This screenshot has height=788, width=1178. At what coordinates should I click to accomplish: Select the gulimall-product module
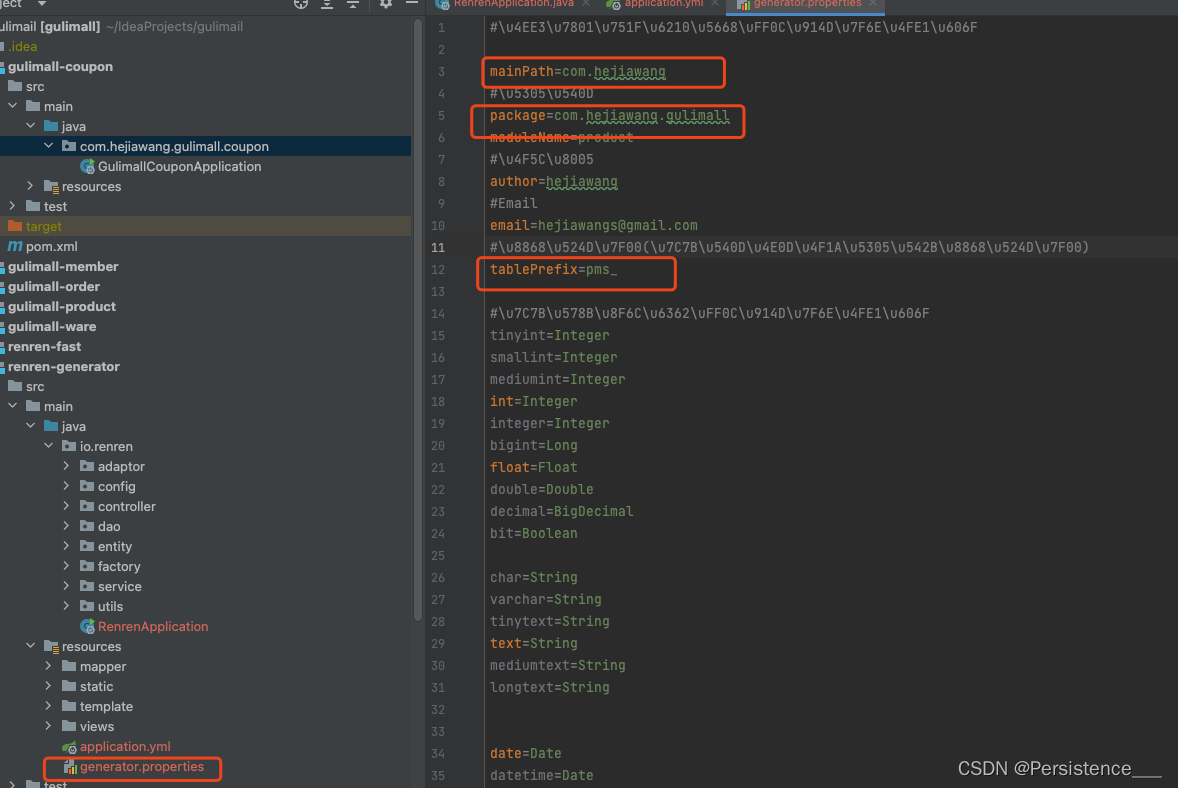[x=62, y=306]
